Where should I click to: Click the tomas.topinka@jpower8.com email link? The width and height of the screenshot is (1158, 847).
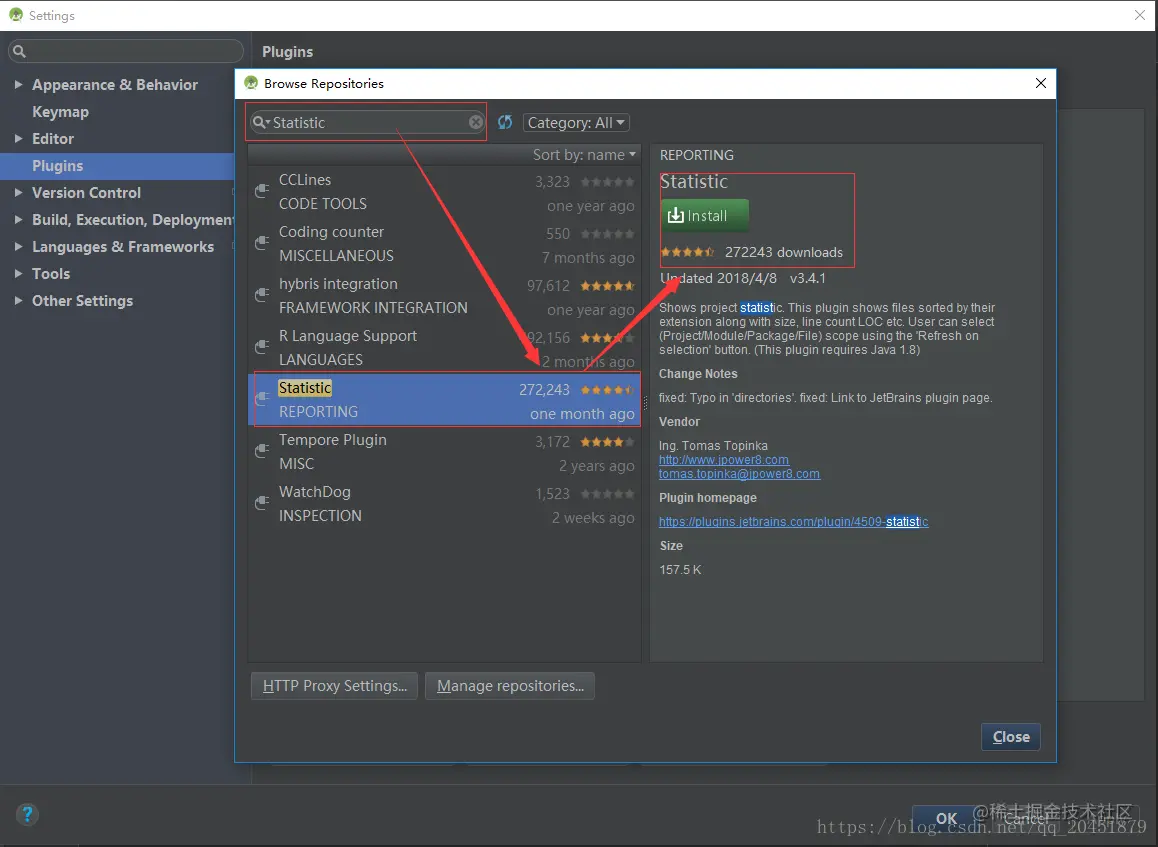click(x=739, y=473)
